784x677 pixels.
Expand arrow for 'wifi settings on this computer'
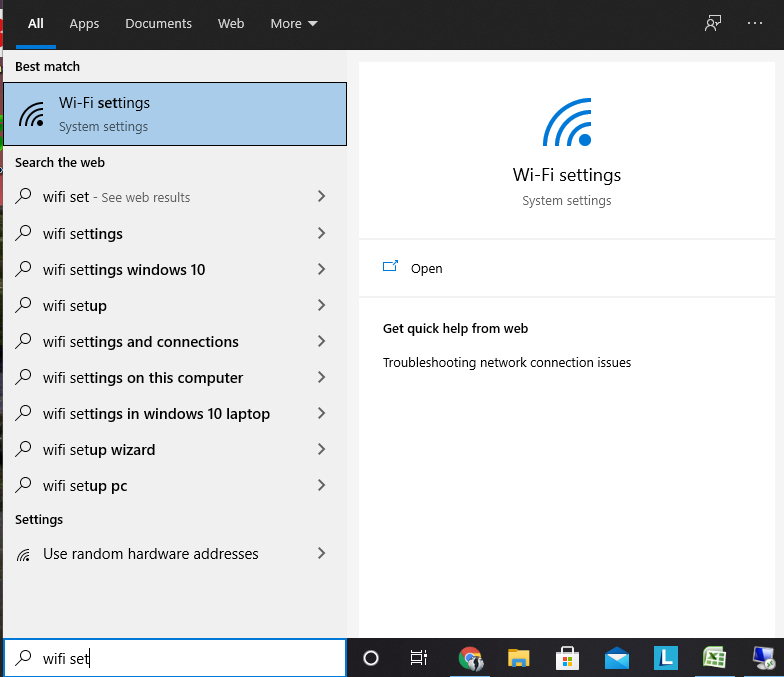click(x=322, y=377)
